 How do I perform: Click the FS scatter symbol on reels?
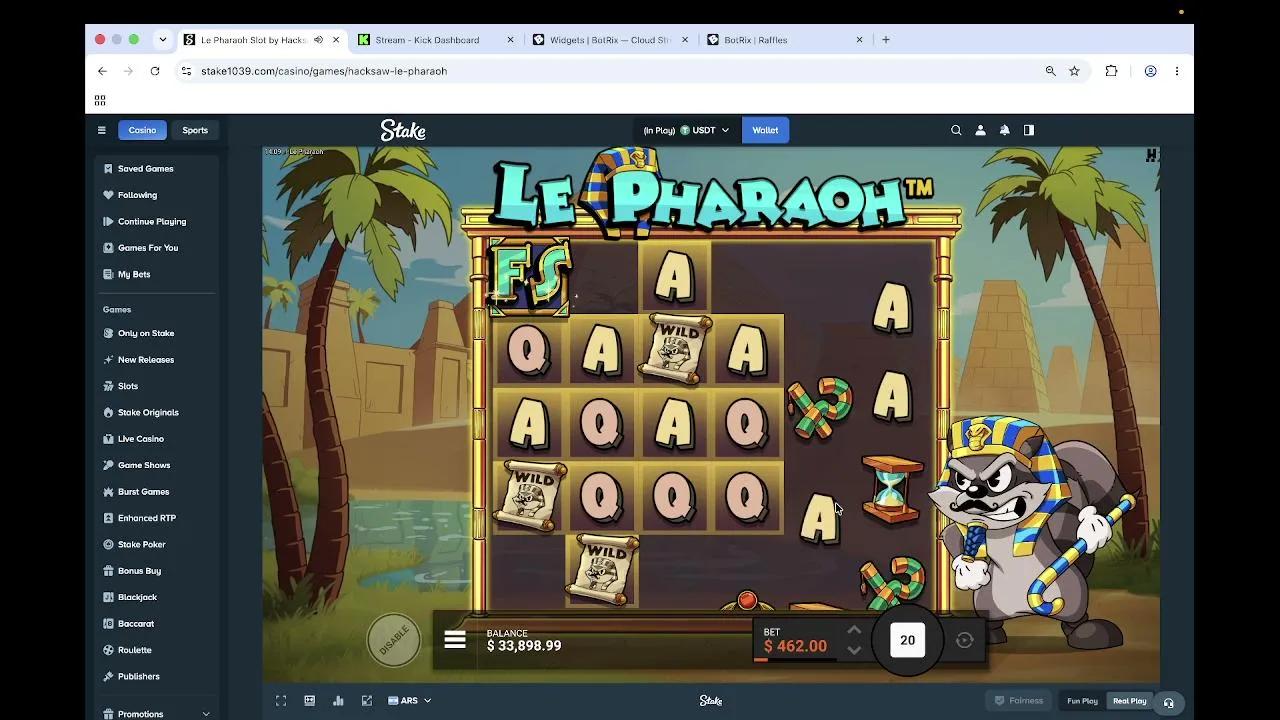tap(530, 277)
